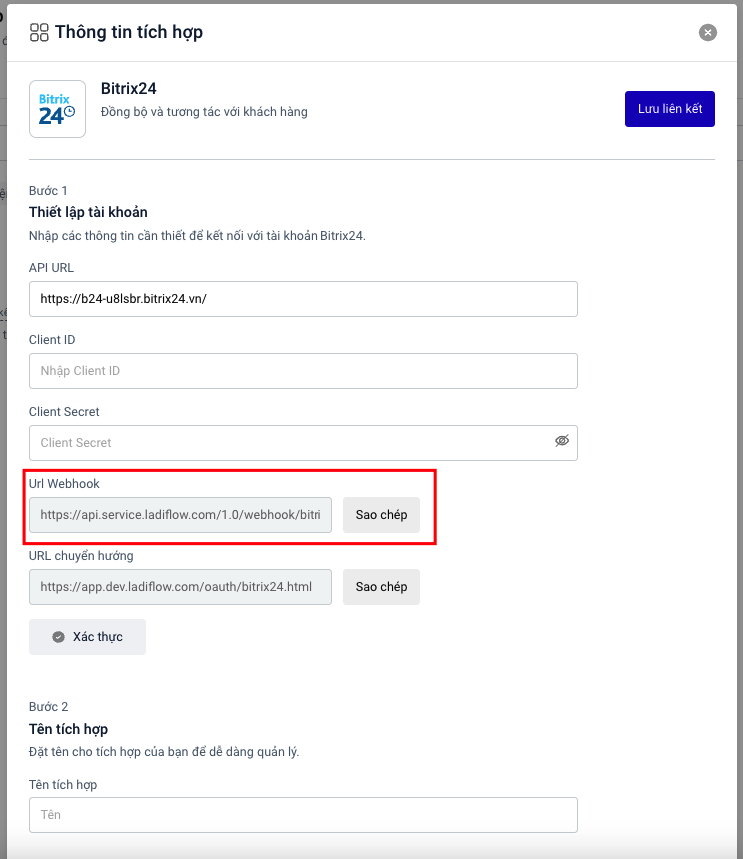Select the Client Secret input field
This screenshot has width=743, height=859.
click(290, 443)
